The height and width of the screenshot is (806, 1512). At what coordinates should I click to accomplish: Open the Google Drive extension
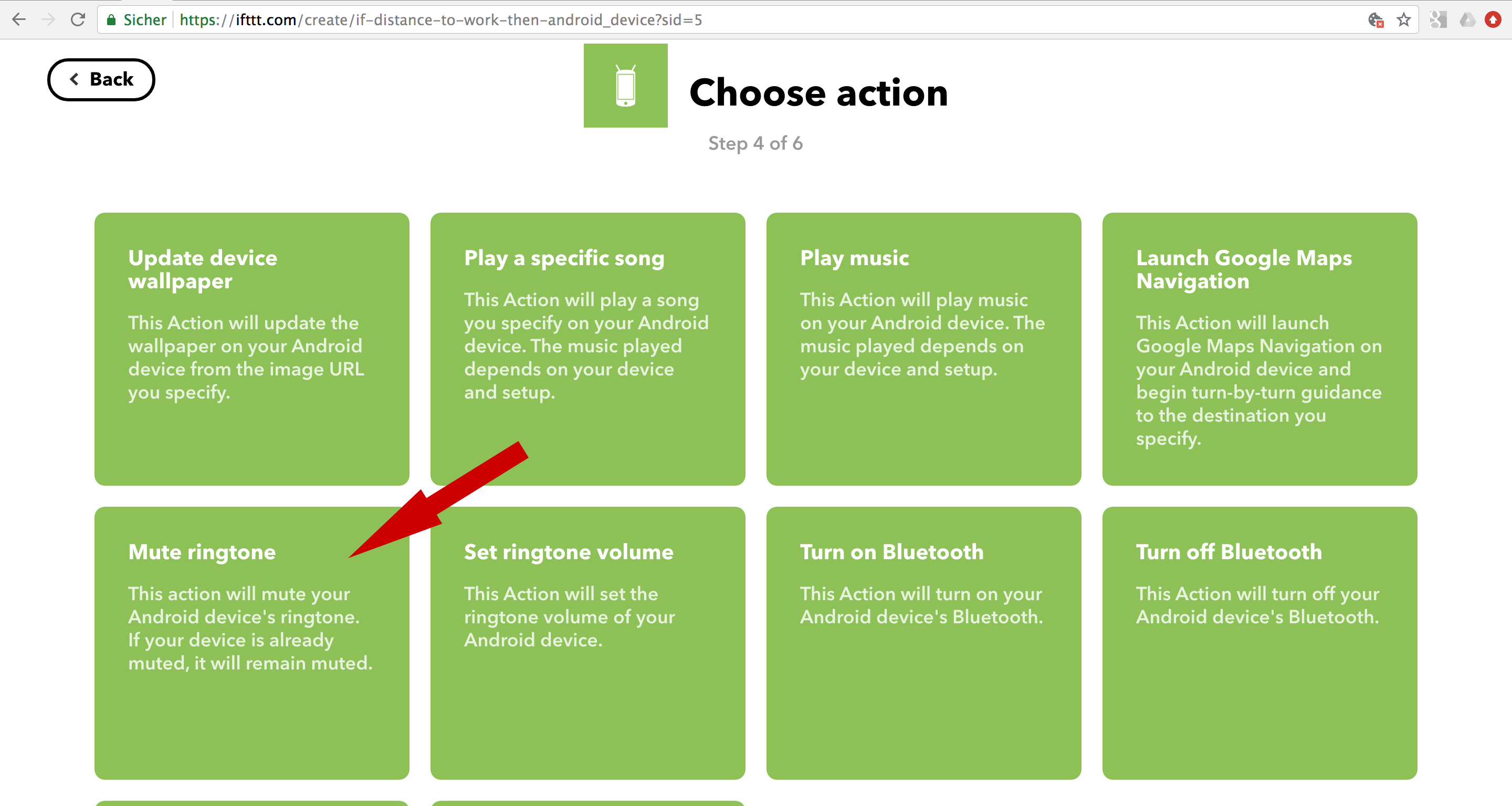[x=1467, y=20]
